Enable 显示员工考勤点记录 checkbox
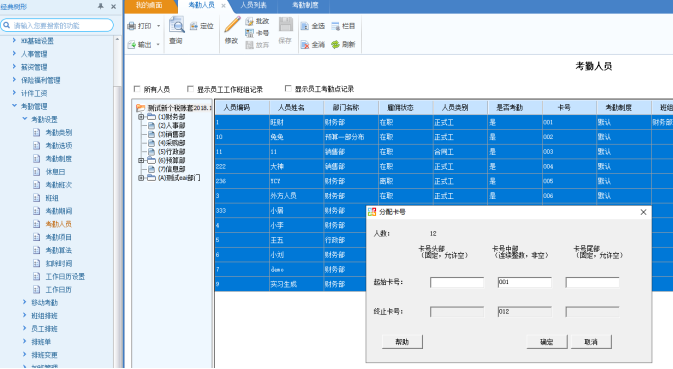 tap(288, 88)
